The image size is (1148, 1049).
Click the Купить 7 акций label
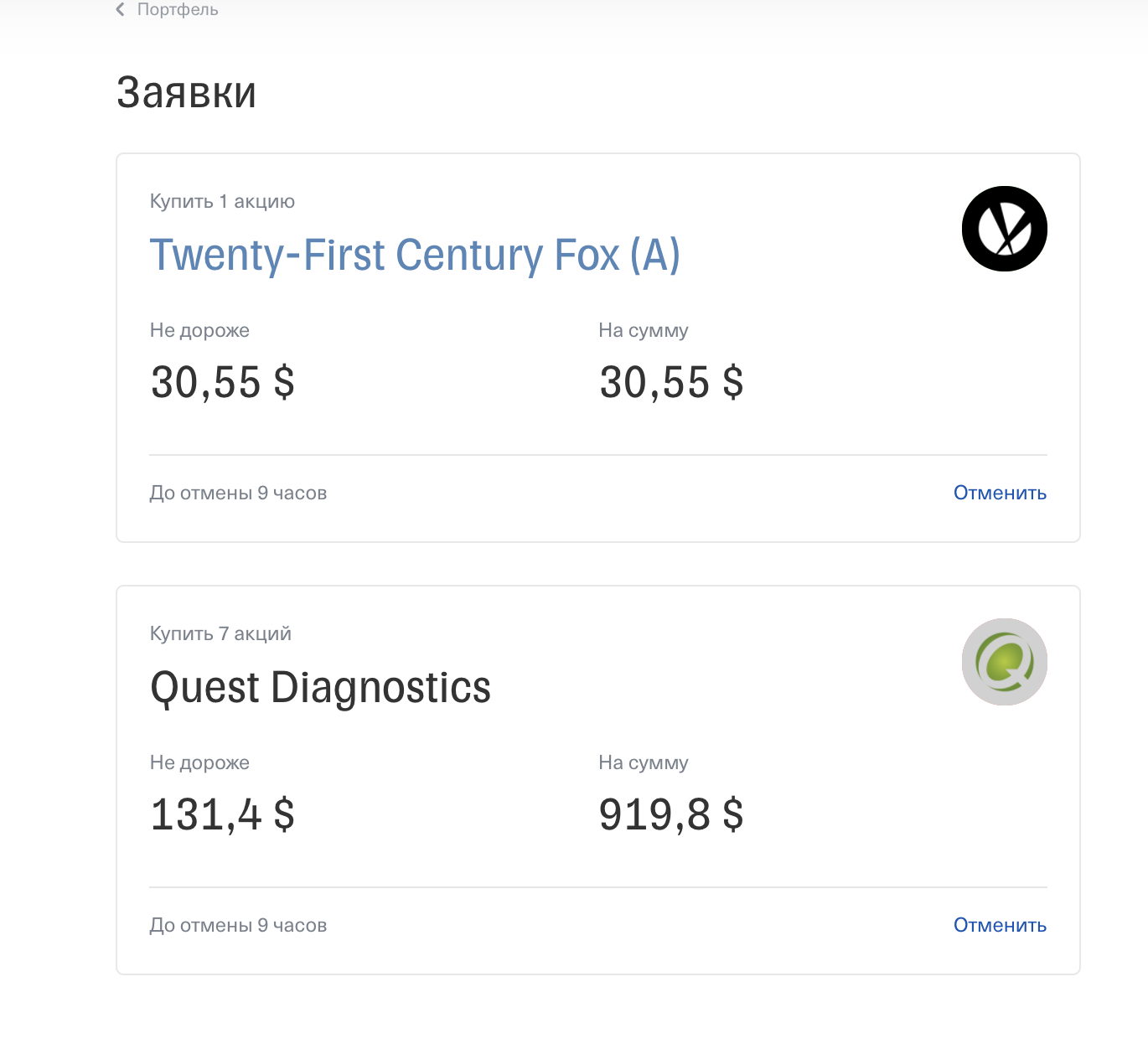pyautogui.click(x=220, y=633)
